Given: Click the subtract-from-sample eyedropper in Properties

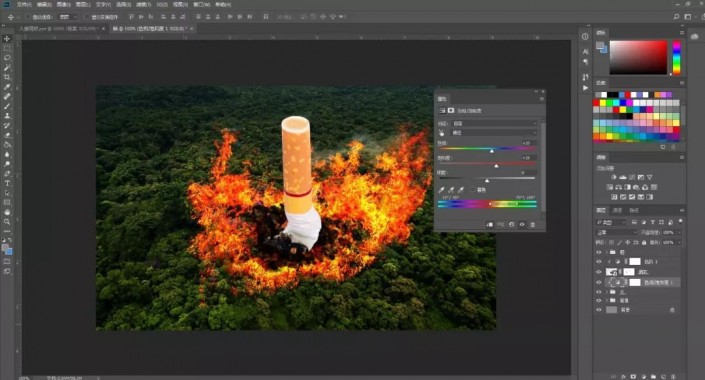Looking at the screenshot, I should tap(461, 190).
